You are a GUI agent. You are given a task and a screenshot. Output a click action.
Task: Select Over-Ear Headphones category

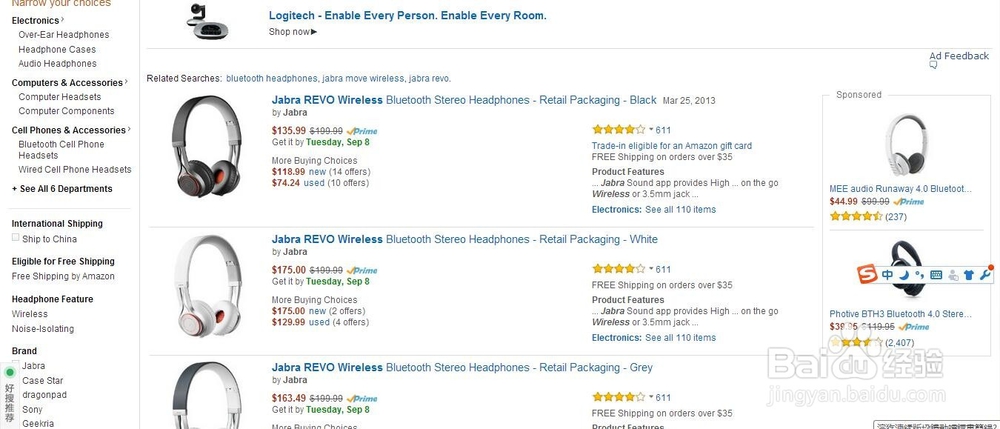point(64,35)
